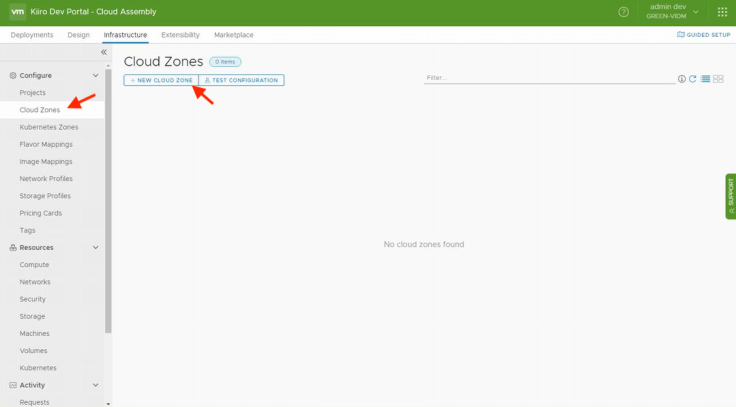736x407 pixels.
Task: Click Kiiro Dev Portal title text
Action: tap(93, 12)
